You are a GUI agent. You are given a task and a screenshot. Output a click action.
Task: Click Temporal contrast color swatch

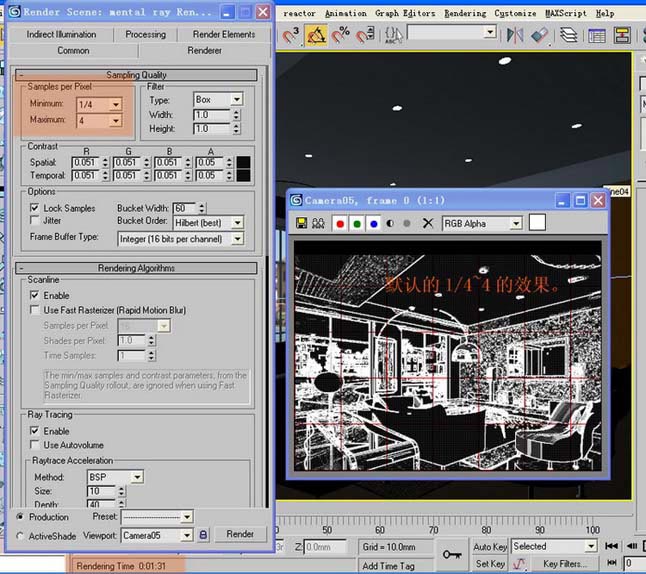point(243,175)
